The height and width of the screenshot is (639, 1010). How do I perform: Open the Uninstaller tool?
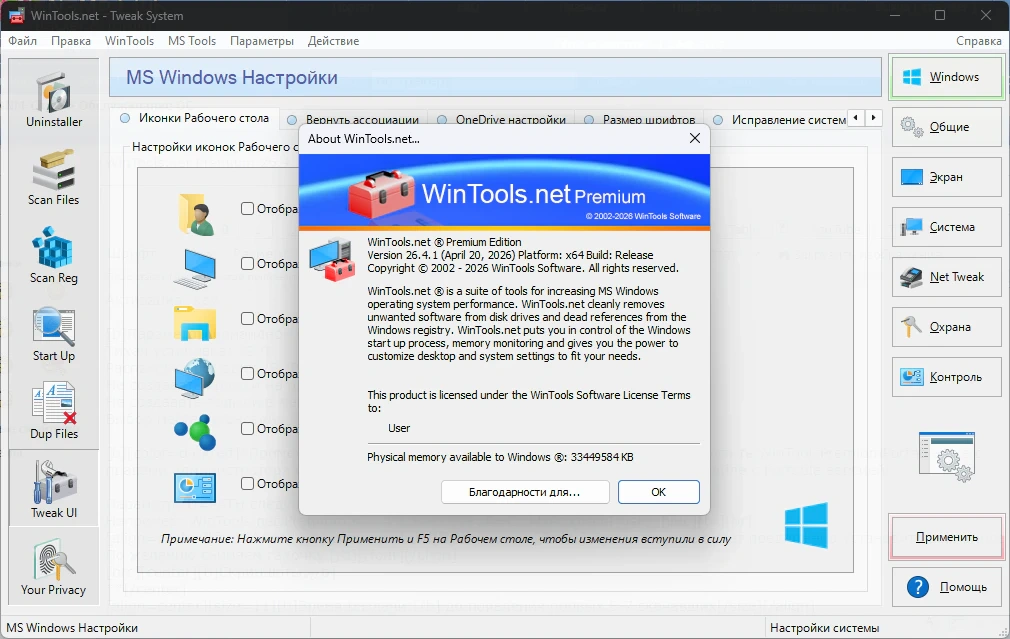pyautogui.click(x=54, y=100)
